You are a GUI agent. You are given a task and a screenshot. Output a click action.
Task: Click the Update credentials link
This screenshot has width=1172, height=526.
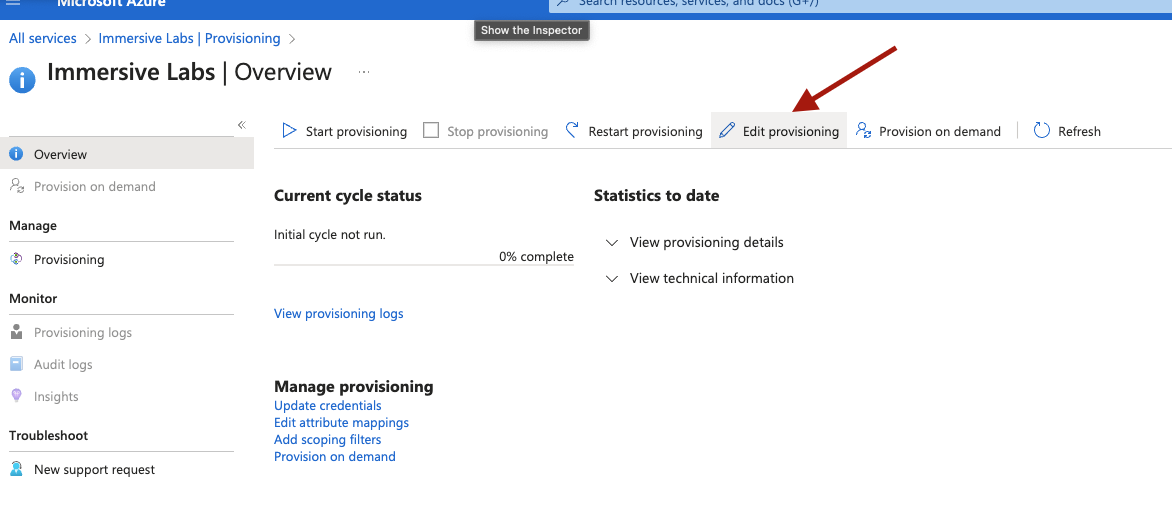327,406
